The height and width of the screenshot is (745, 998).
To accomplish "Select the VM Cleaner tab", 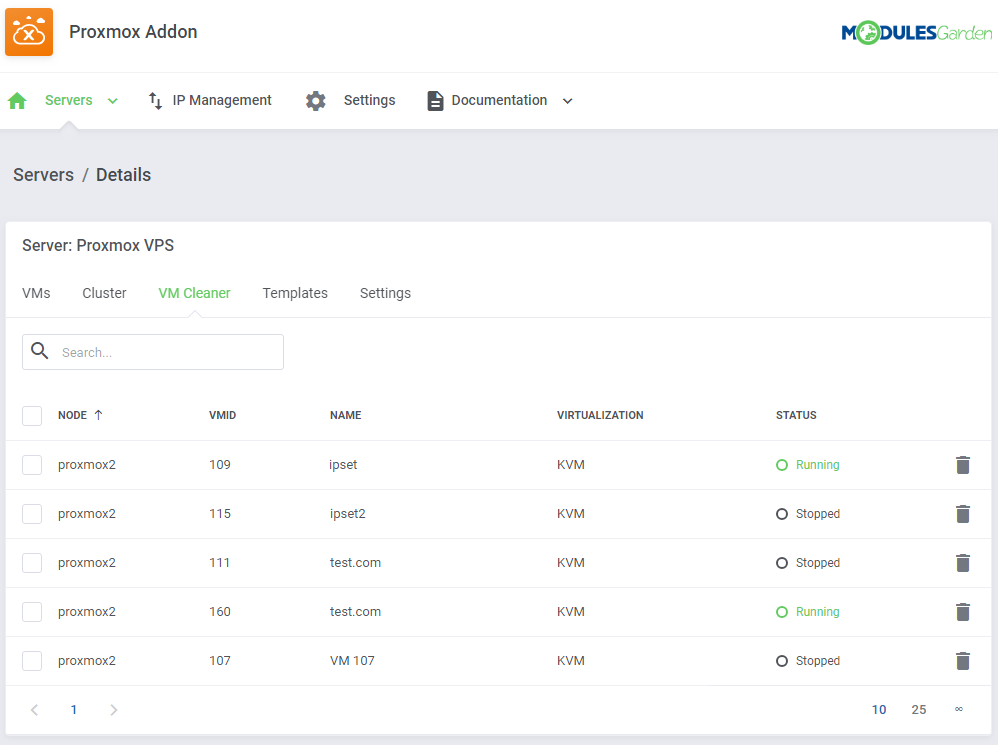I will [x=194, y=293].
